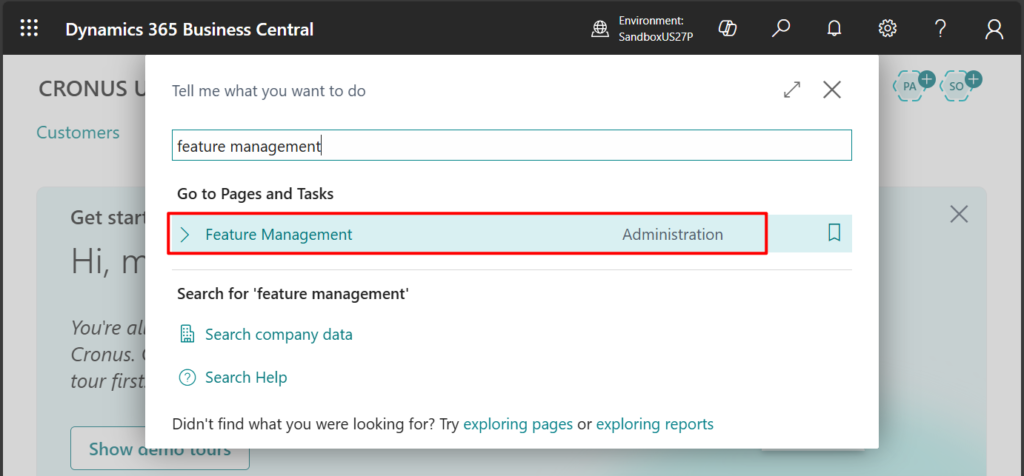Open the notifications bell
Image resolution: width=1024 pixels, height=476 pixels.
pyautogui.click(x=834, y=29)
